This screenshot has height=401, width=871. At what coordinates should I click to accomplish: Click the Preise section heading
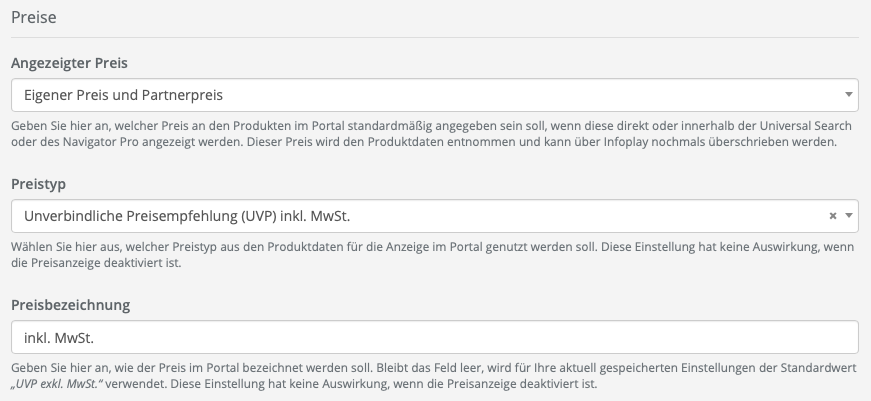32,17
